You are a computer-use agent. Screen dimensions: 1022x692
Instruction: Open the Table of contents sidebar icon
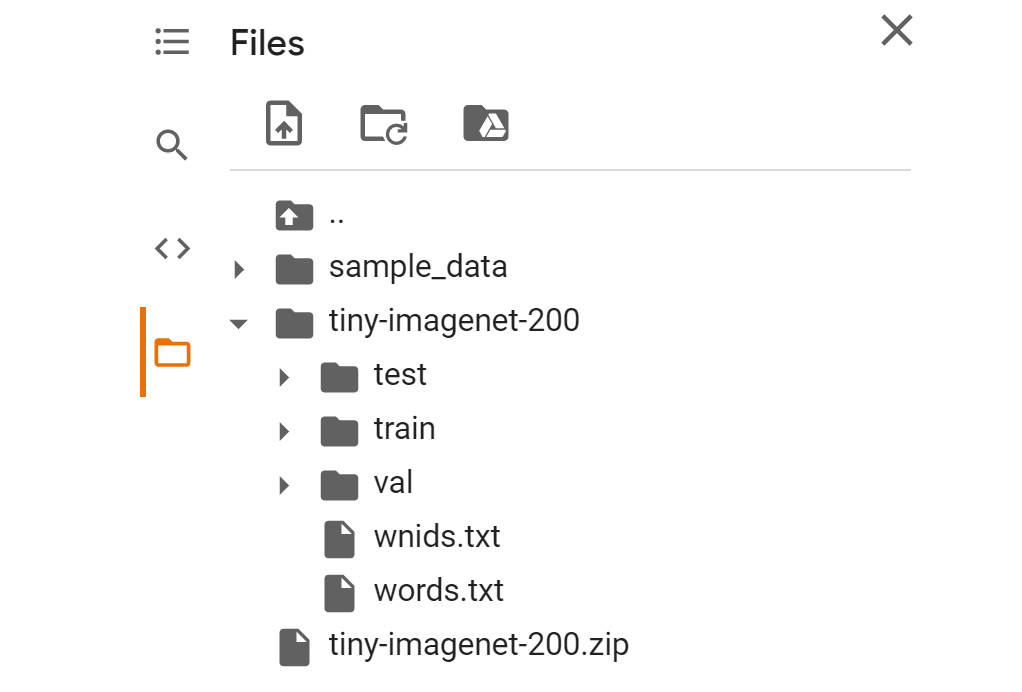pyautogui.click(x=172, y=42)
